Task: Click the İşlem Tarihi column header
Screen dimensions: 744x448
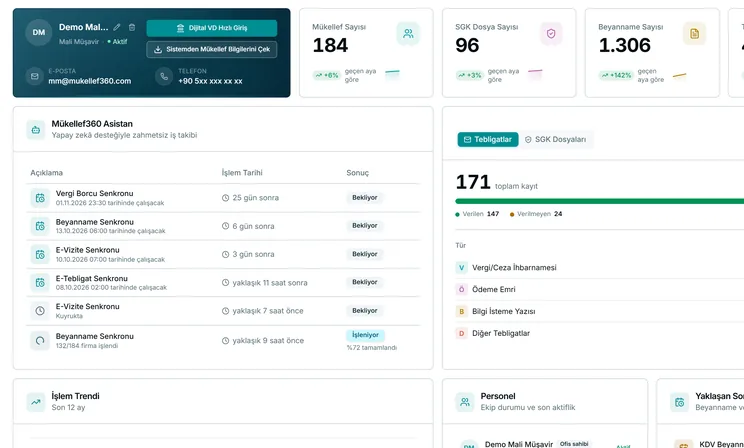Action: [242, 173]
